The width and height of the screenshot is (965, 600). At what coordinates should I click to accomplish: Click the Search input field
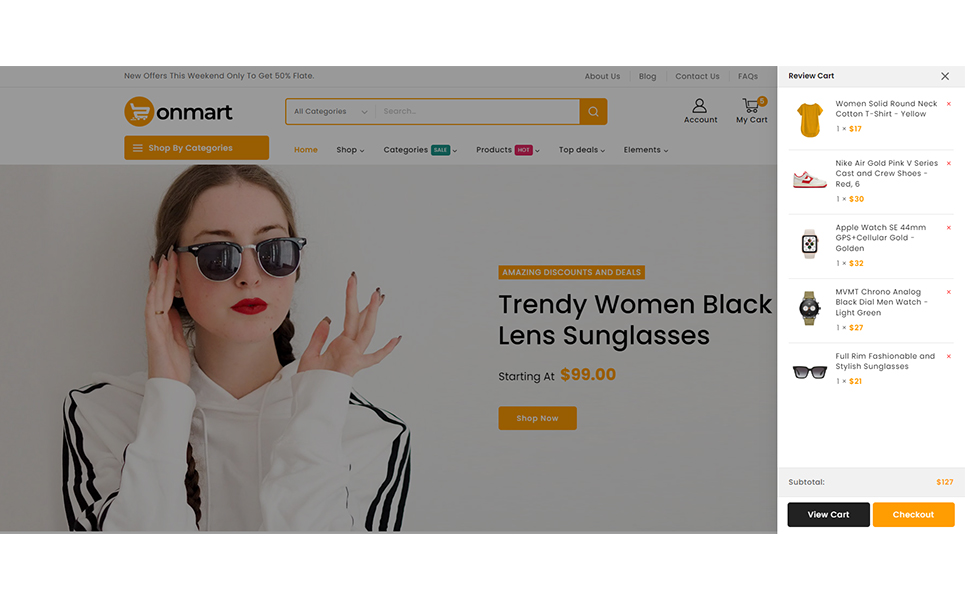click(478, 111)
